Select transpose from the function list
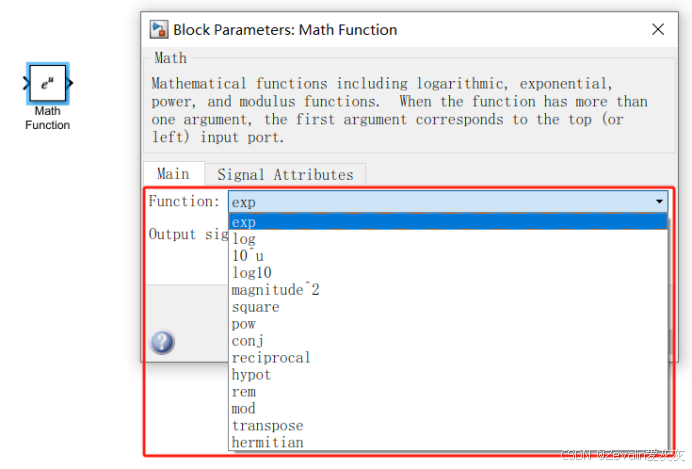This screenshot has height=469, width=692. (267, 426)
